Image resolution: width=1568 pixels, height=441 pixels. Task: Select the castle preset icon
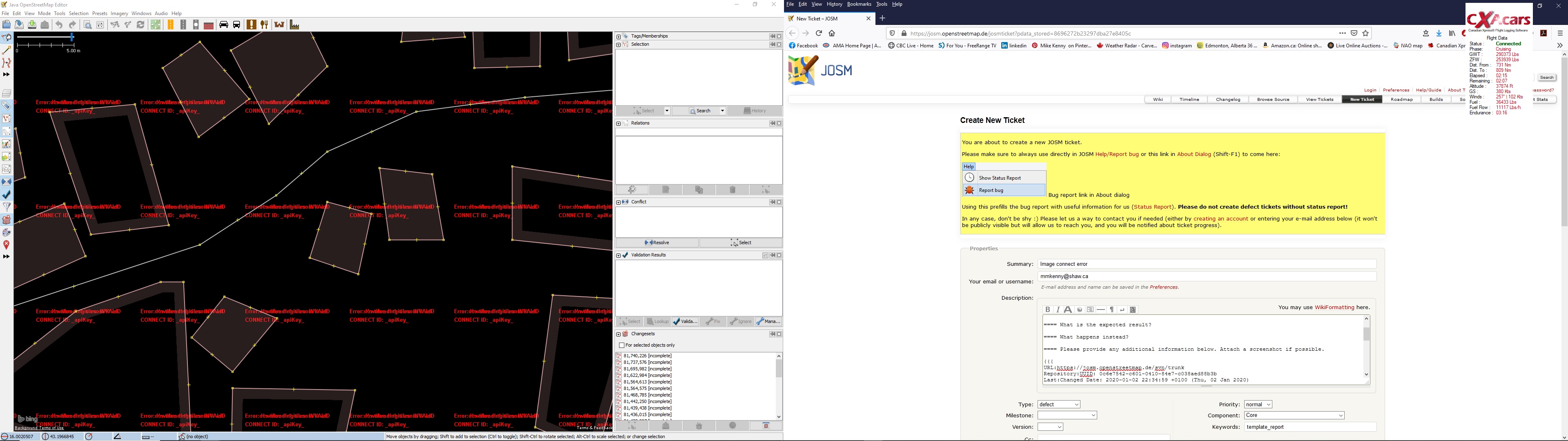pyautogui.click(x=279, y=25)
